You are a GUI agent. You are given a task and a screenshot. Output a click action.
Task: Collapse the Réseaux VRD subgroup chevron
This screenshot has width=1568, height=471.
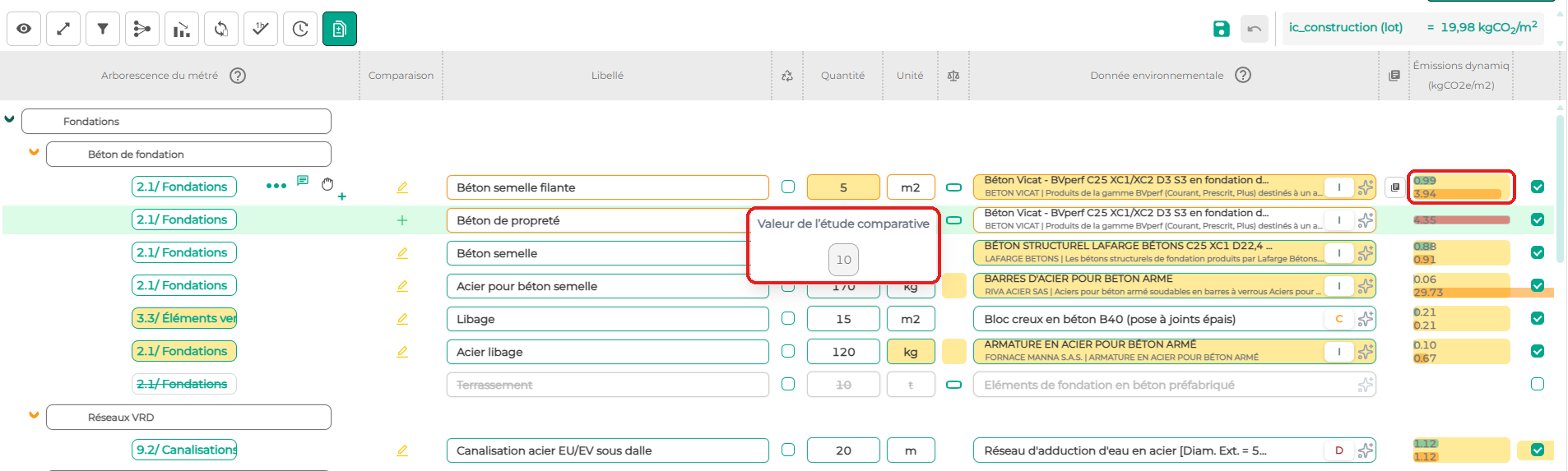click(x=34, y=415)
